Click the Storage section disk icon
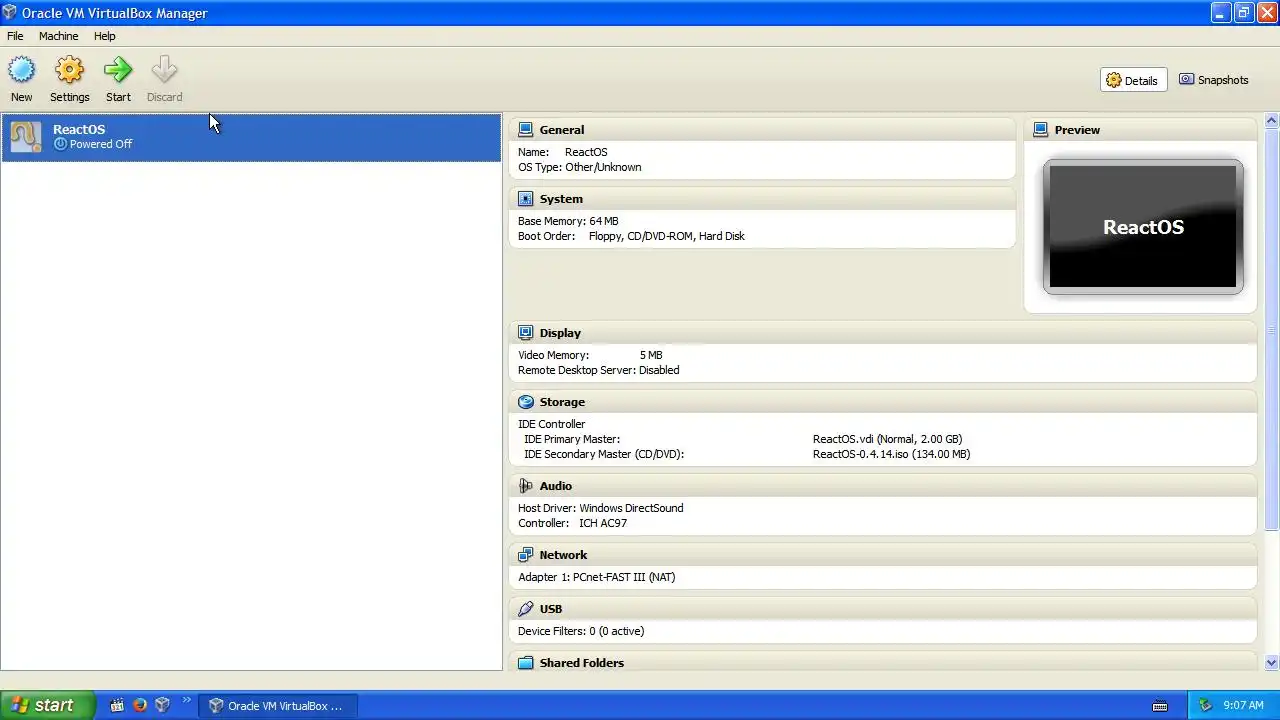 point(525,402)
